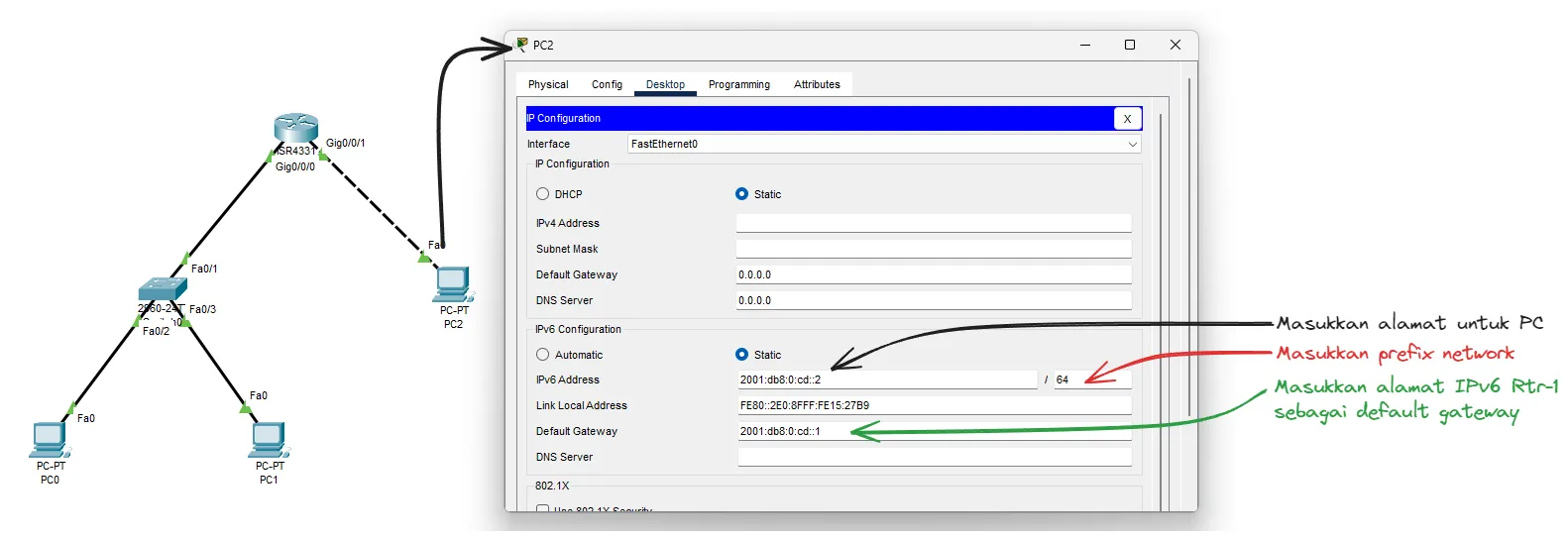The image size is (1568, 541).
Task: Close the IP Configuration panel with X
Action: click(1127, 119)
